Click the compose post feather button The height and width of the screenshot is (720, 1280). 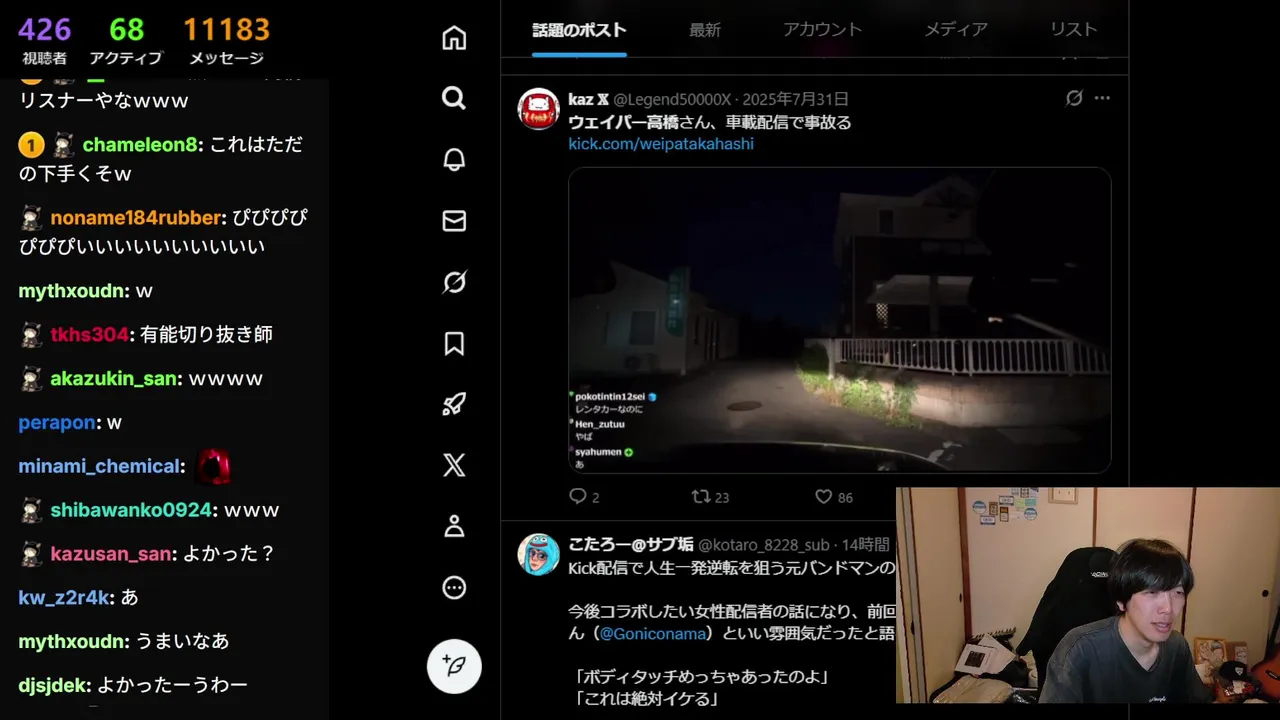click(x=454, y=666)
